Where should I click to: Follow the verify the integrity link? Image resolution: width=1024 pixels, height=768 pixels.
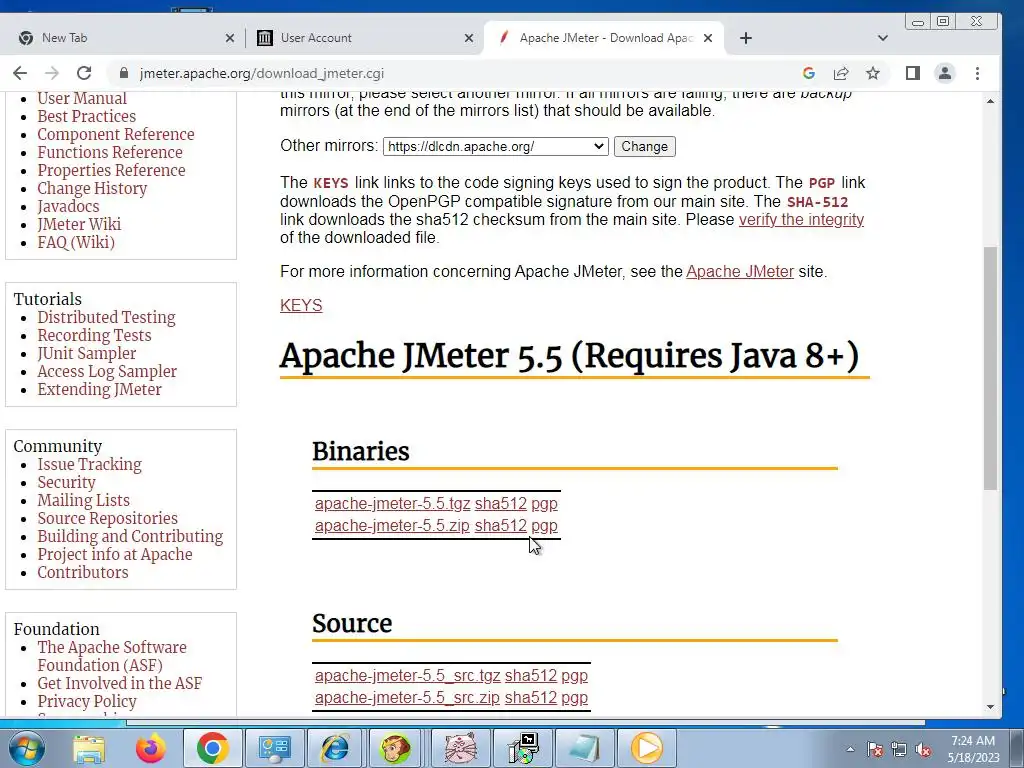point(801,219)
